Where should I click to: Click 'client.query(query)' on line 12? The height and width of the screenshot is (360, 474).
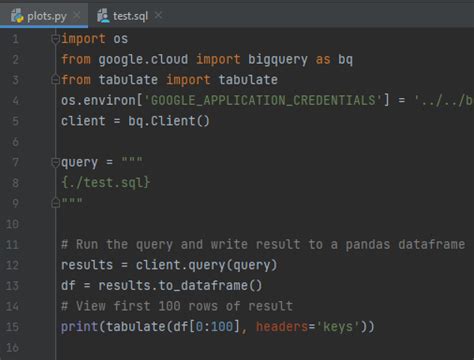pos(206,265)
